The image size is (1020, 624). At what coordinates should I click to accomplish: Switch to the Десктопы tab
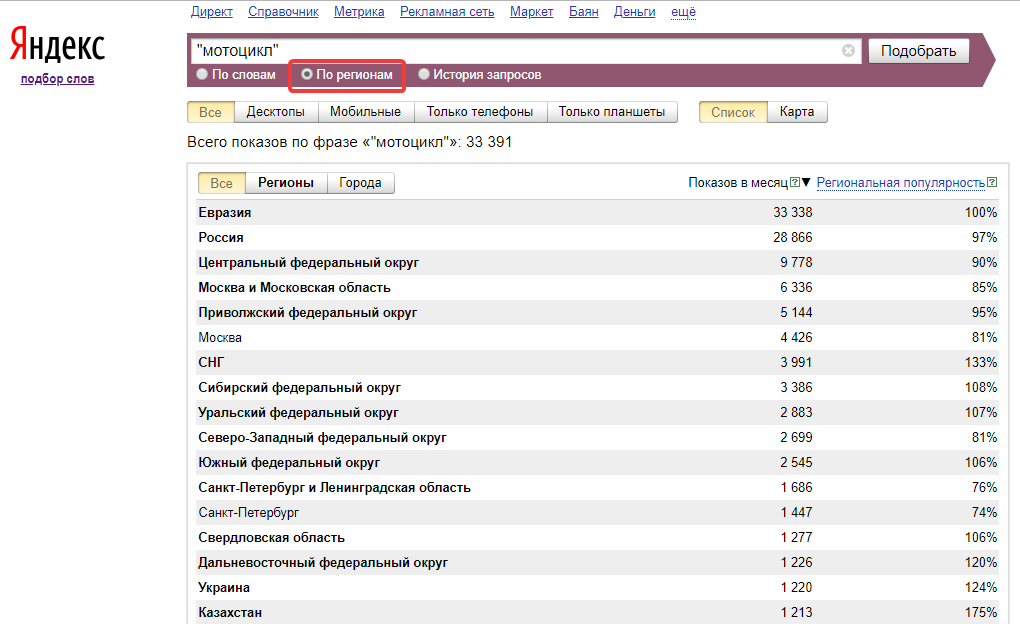tap(276, 112)
